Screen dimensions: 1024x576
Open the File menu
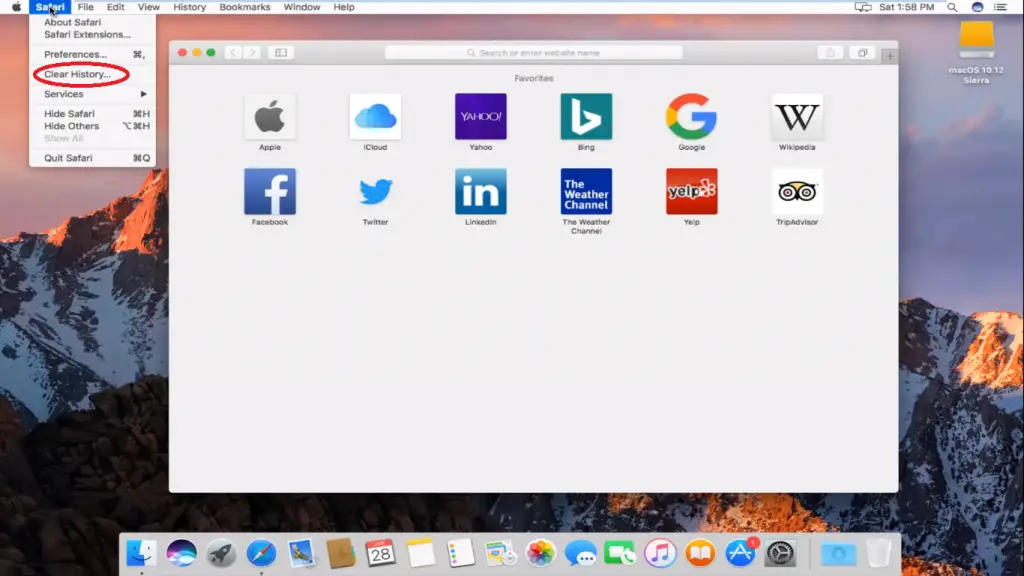click(86, 7)
